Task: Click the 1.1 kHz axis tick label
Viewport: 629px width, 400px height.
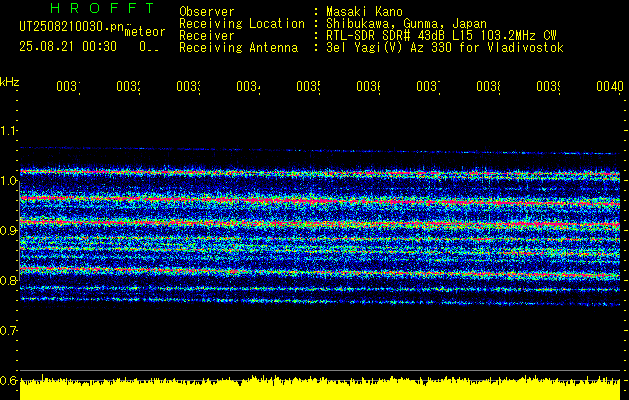Action: coord(8,131)
